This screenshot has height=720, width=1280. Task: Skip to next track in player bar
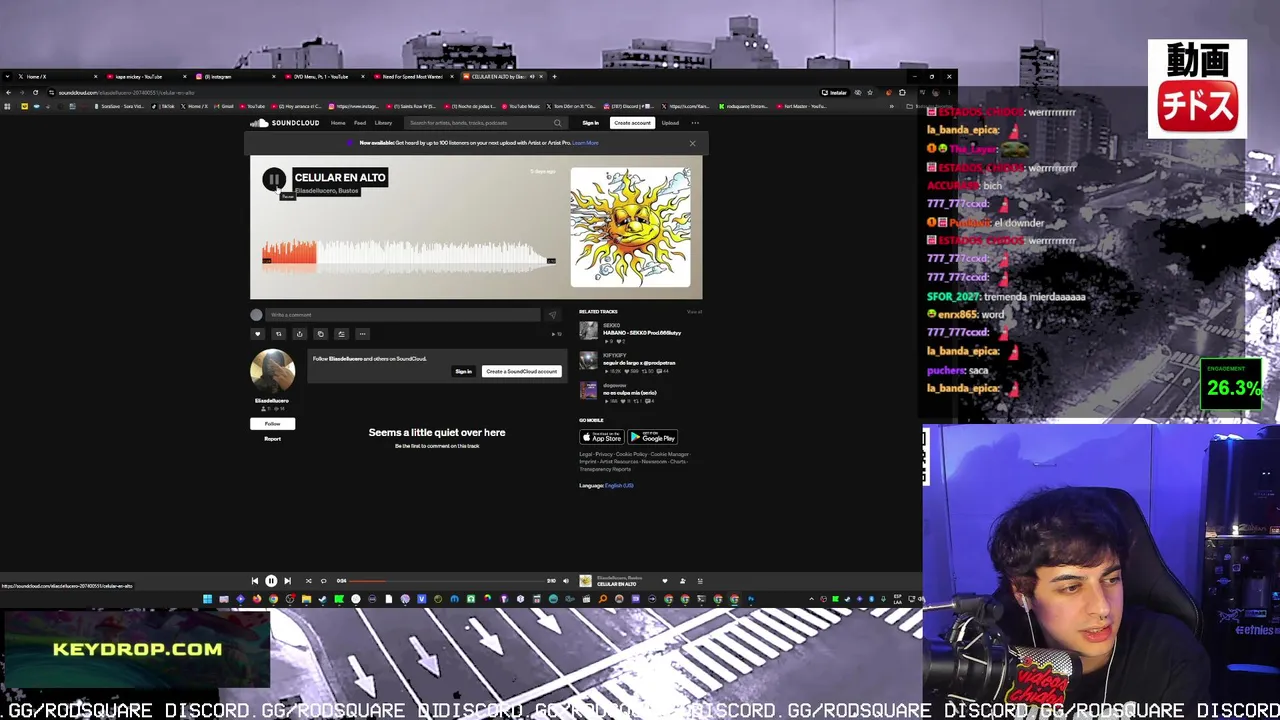tap(287, 581)
